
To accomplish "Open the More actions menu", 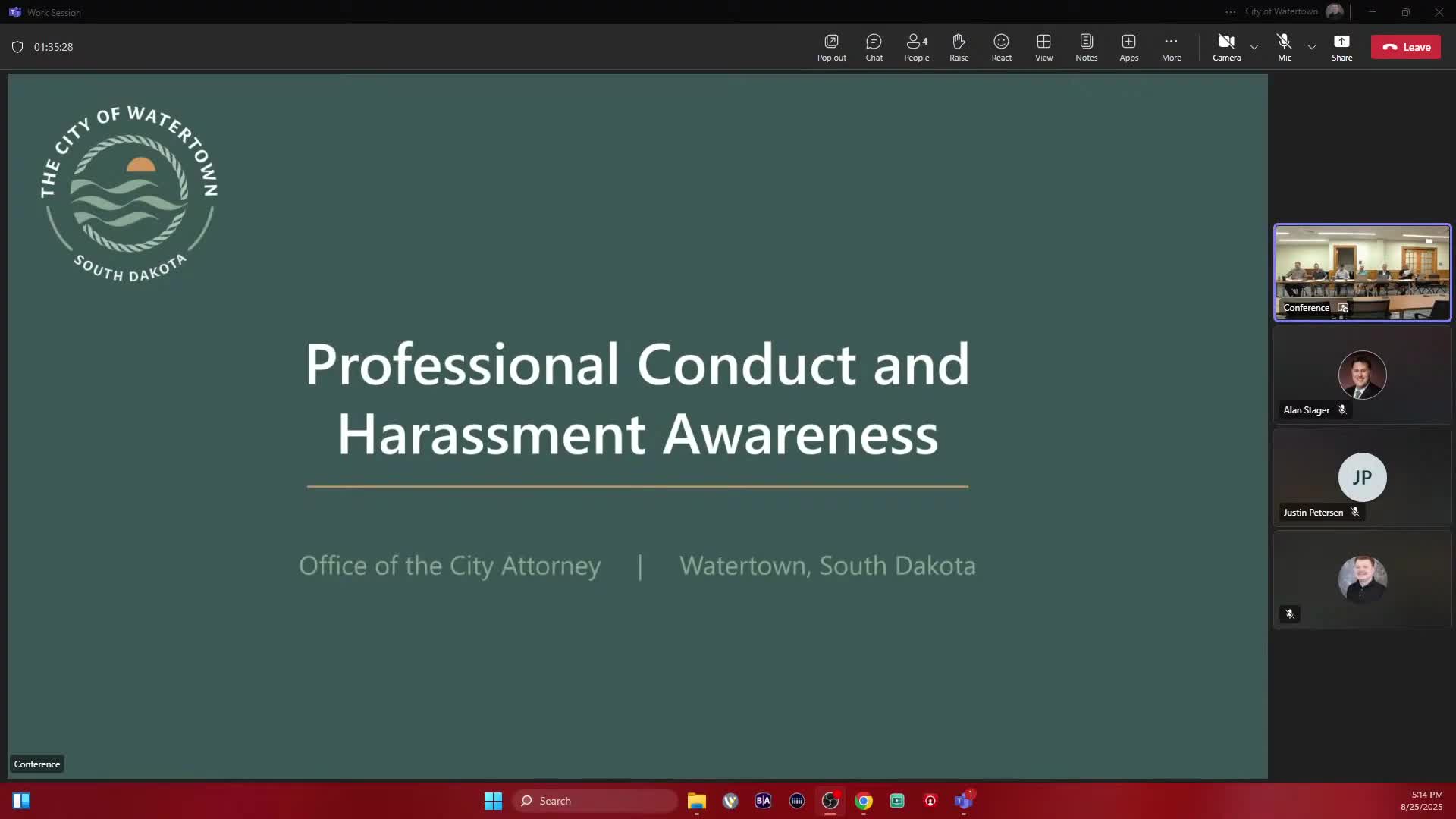I will (1171, 46).
